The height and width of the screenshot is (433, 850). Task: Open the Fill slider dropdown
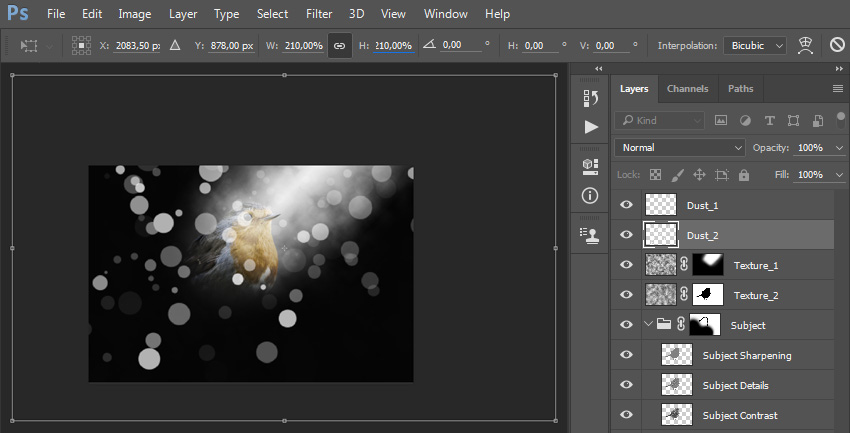point(840,175)
